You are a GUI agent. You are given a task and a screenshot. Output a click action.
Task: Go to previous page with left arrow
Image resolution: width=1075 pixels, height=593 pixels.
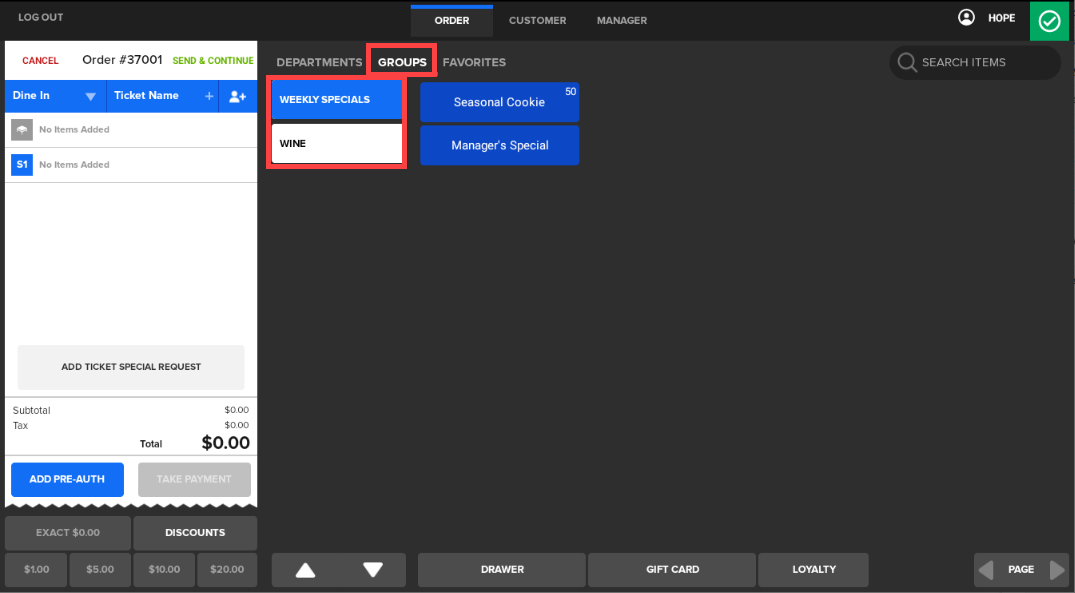[986, 570]
